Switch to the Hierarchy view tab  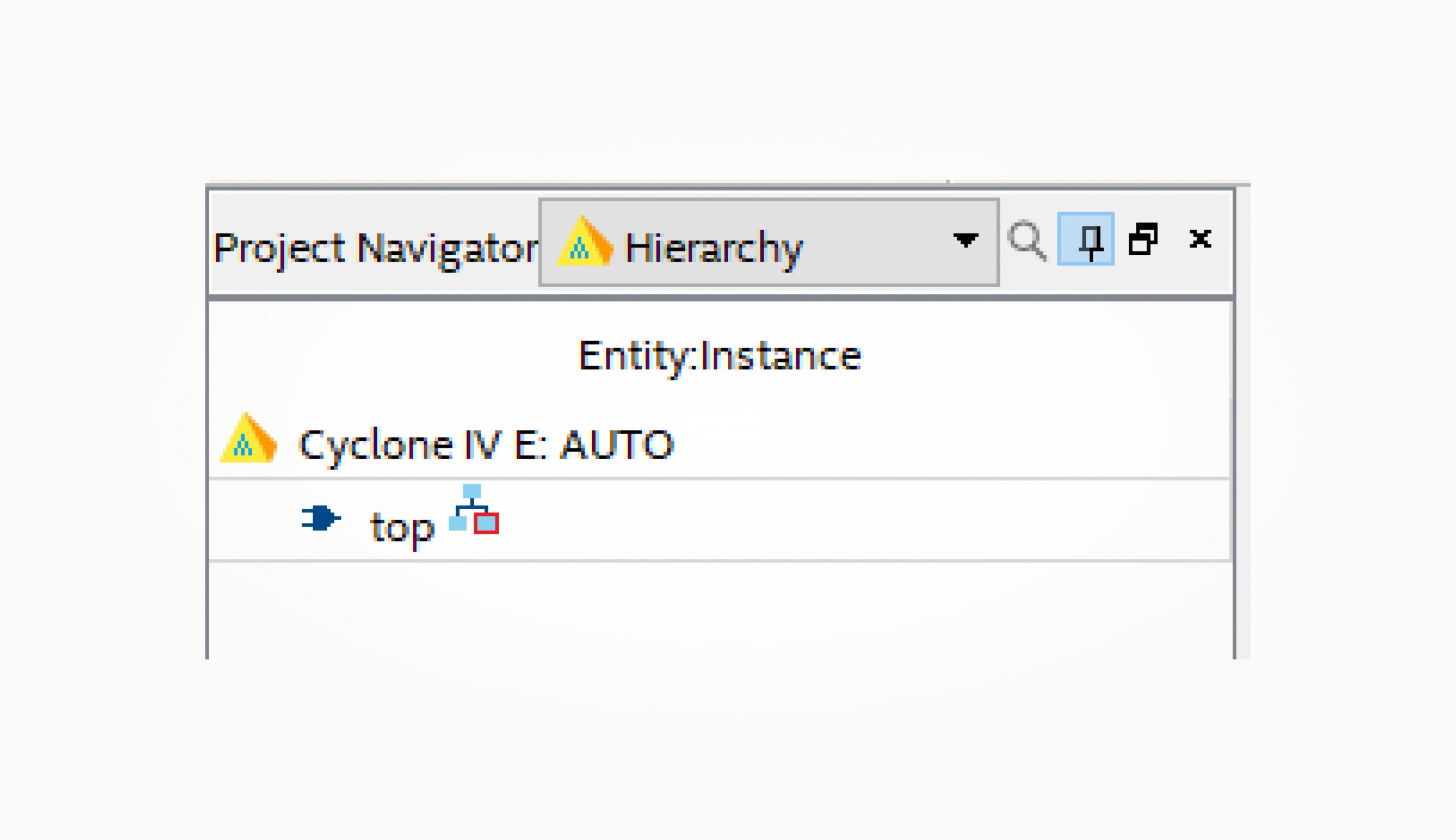click(x=714, y=247)
